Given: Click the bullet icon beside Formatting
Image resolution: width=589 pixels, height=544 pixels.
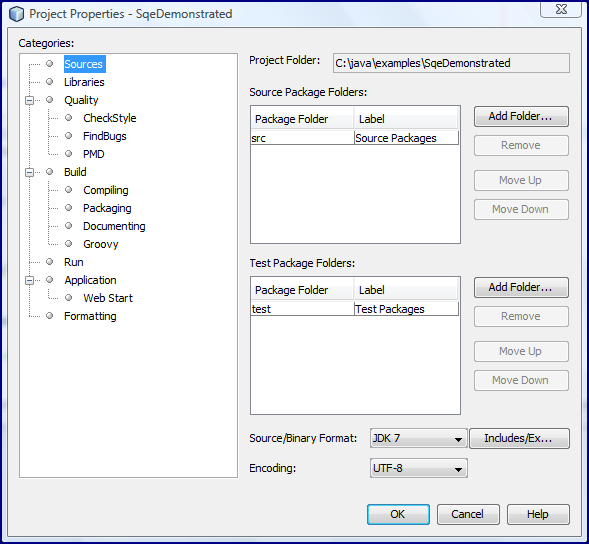Looking at the screenshot, I should click(x=50, y=316).
